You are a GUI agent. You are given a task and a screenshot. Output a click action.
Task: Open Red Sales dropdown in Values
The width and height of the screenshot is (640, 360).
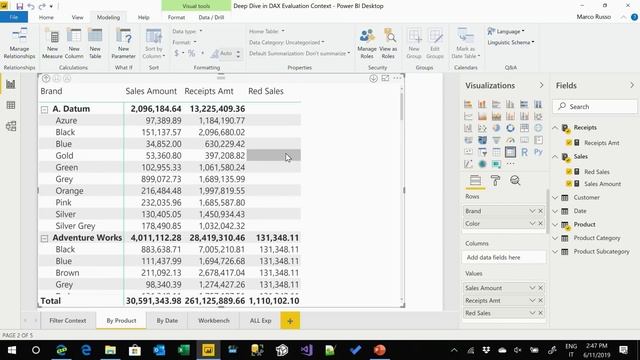tap(532, 313)
